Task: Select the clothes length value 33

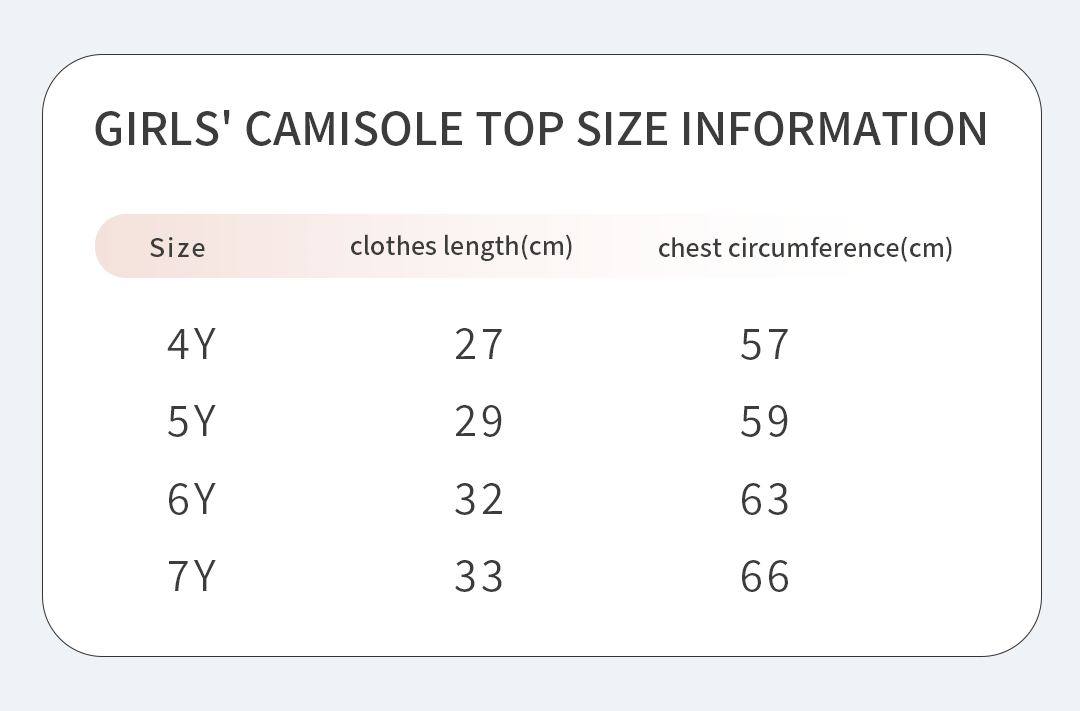Action: (479, 576)
